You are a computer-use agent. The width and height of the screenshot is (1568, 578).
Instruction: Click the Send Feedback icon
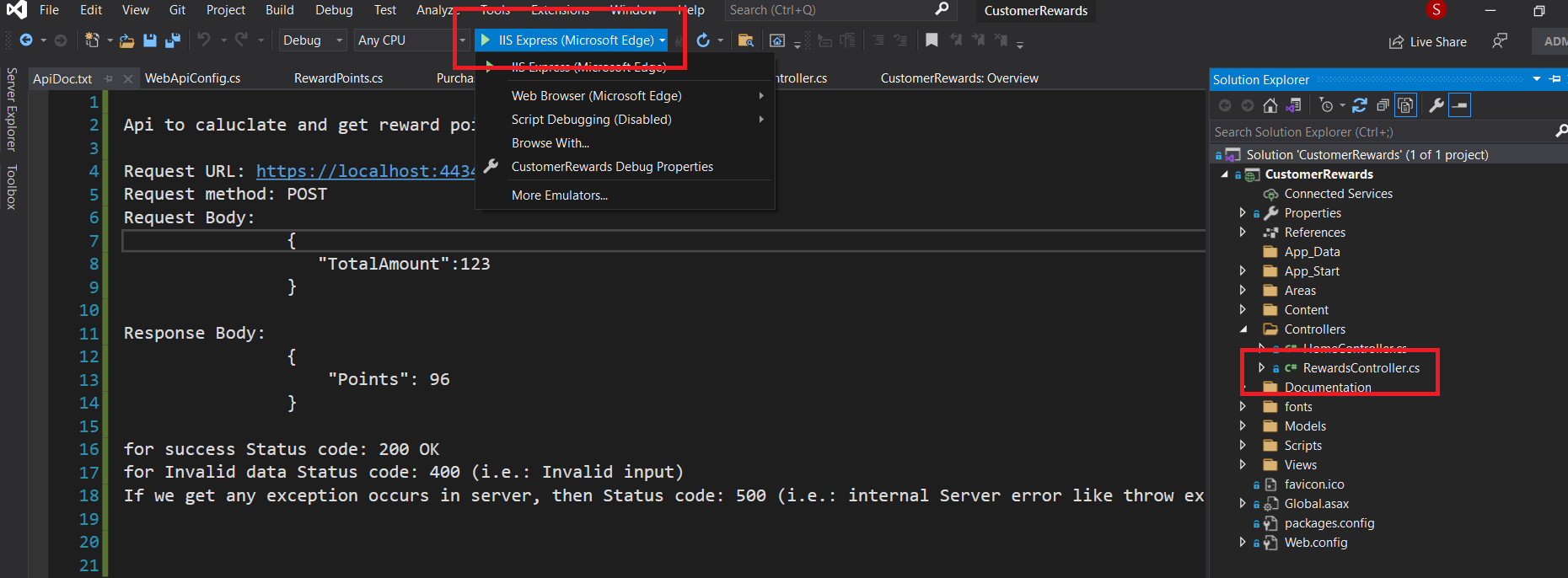click(x=1500, y=41)
